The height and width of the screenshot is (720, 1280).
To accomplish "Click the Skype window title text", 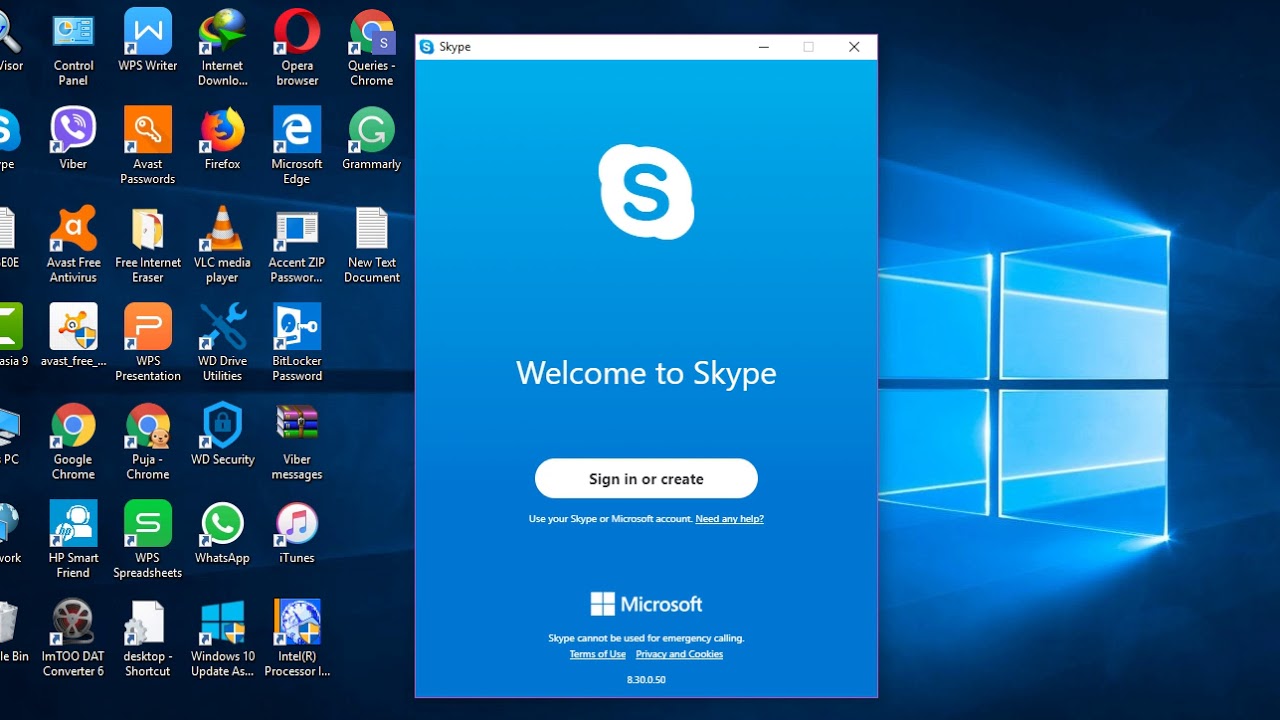I will (x=455, y=47).
